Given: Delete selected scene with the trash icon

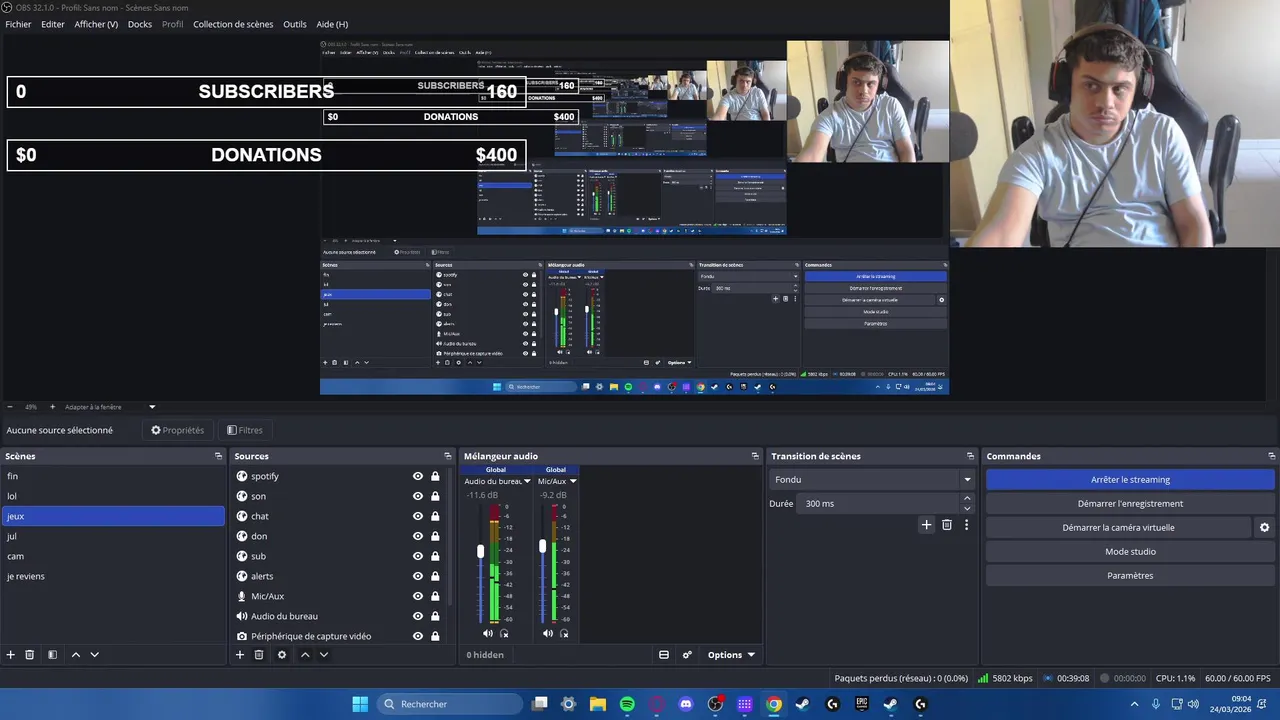Looking at the screenshot, I should pos(30,655).
